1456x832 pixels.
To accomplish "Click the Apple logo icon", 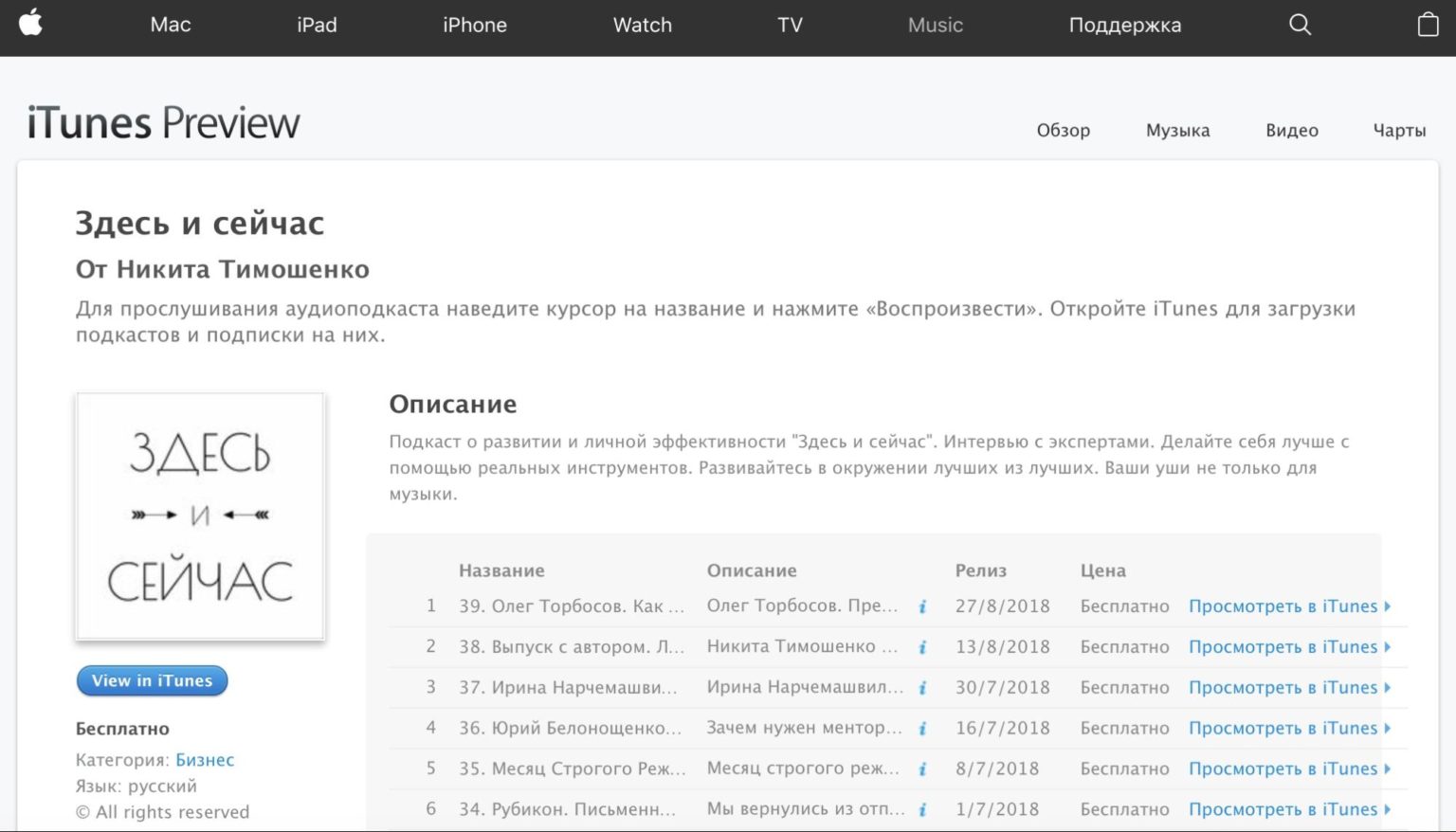I will tap(31, 23).
